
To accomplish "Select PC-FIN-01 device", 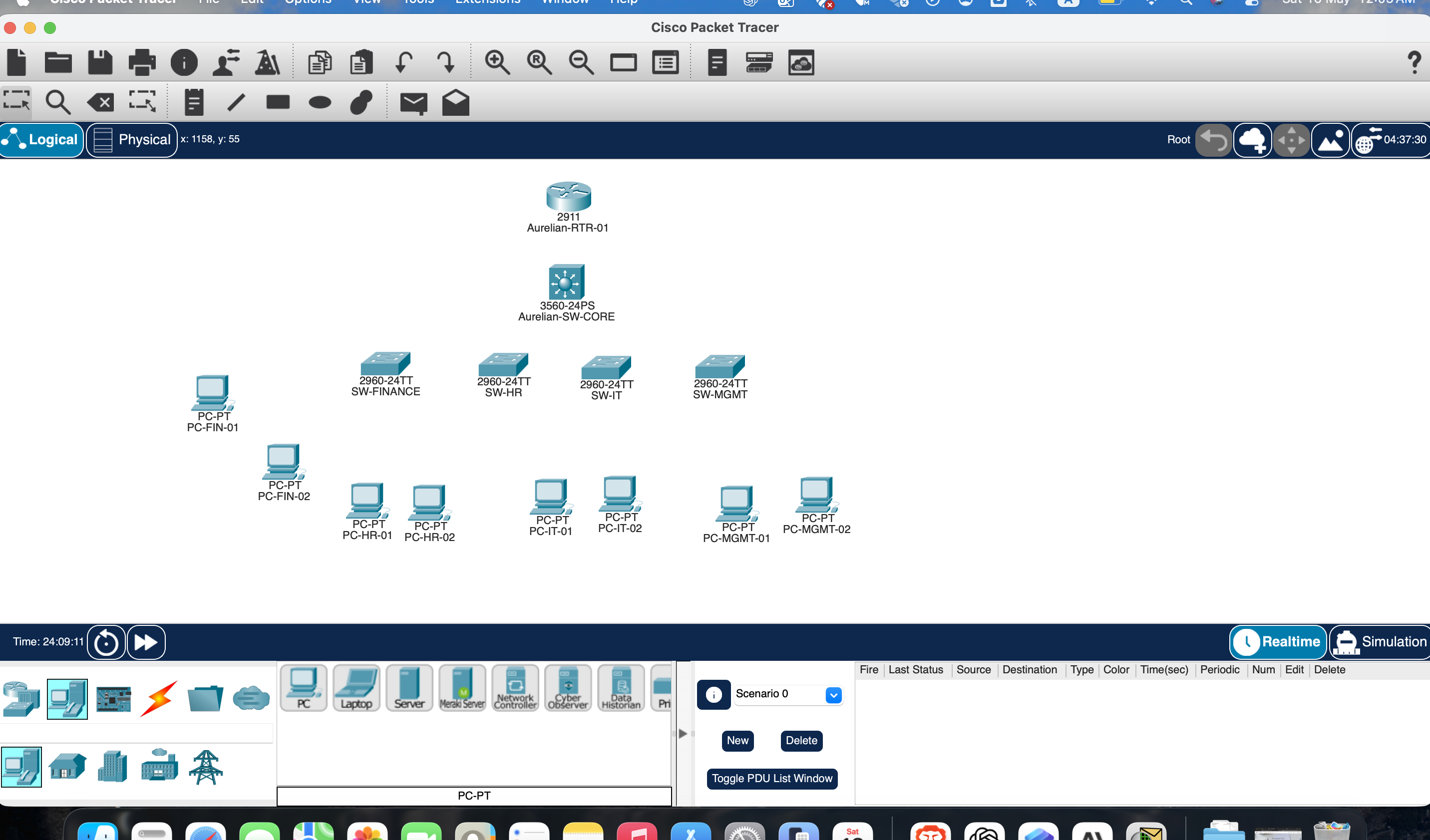I will click(213, 393).
